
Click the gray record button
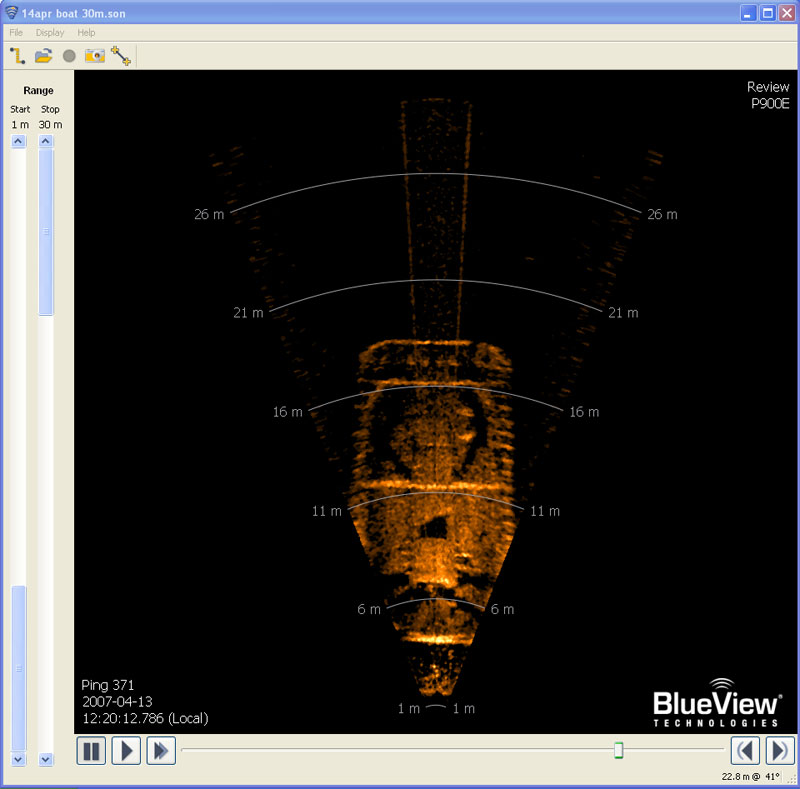[69, 56]
